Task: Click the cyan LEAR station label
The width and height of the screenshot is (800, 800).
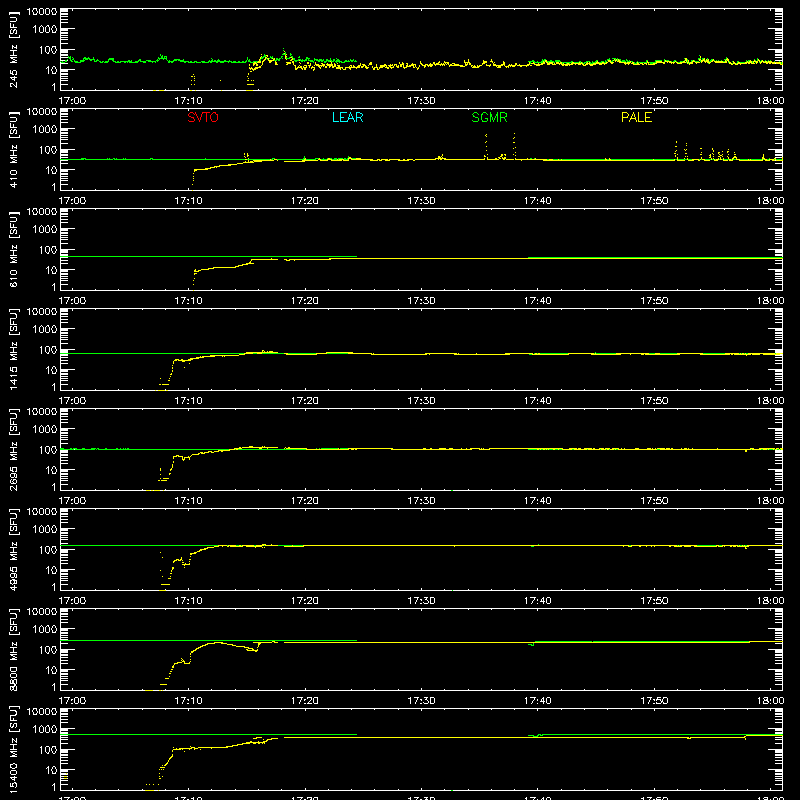Action: tap(347, 117)
